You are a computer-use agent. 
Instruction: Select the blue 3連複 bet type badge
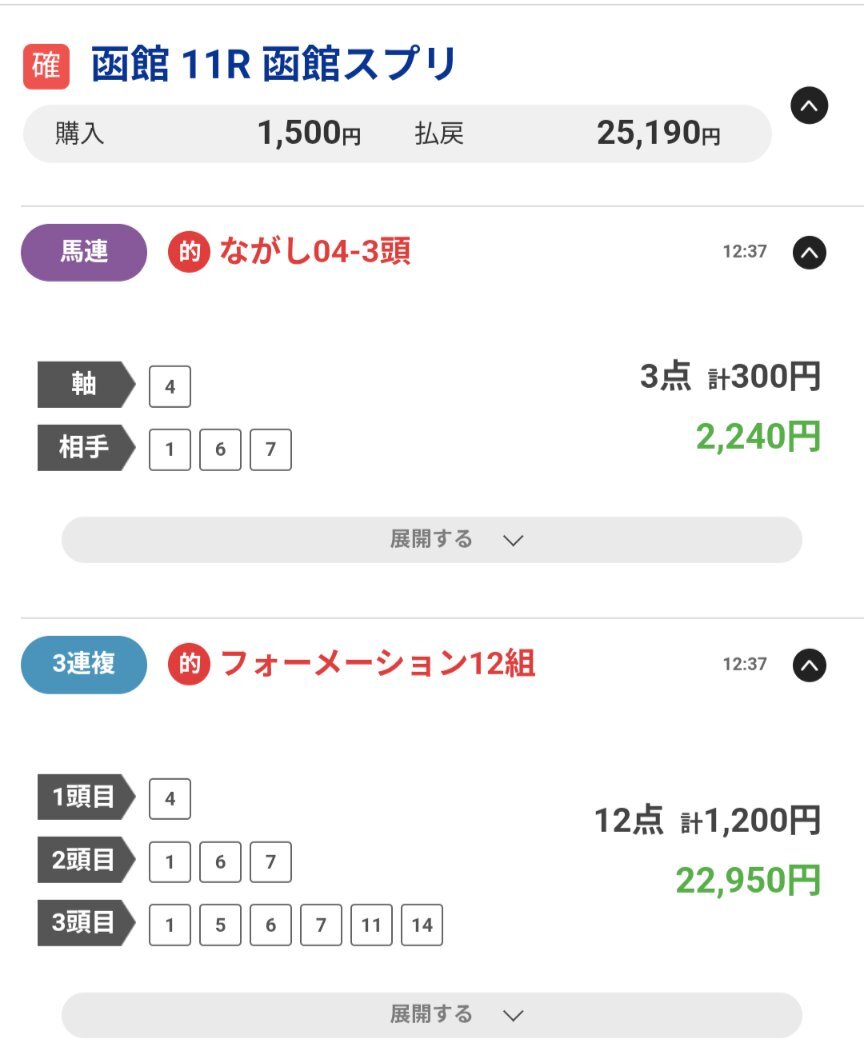[84, 664]
